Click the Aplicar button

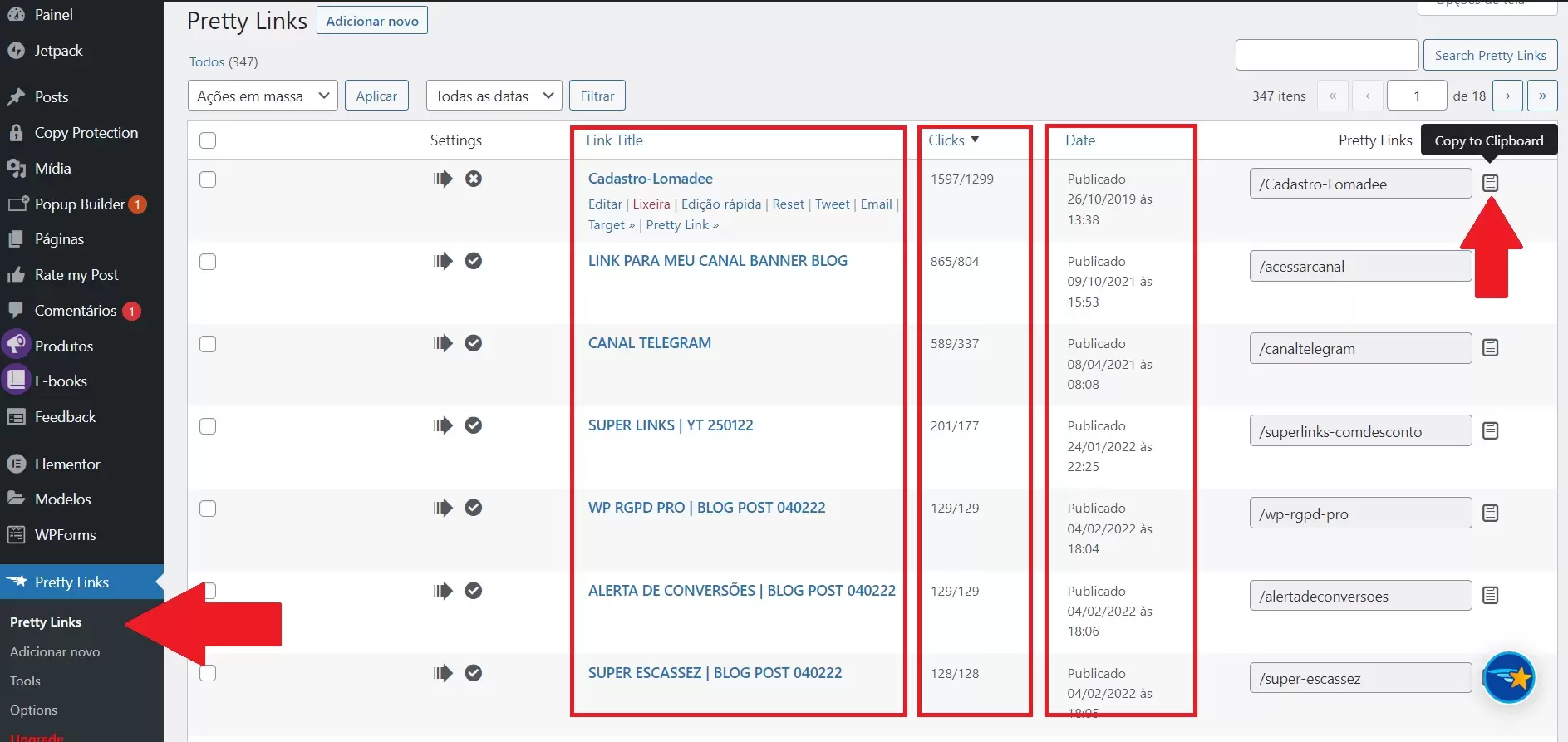coord(376,96)
